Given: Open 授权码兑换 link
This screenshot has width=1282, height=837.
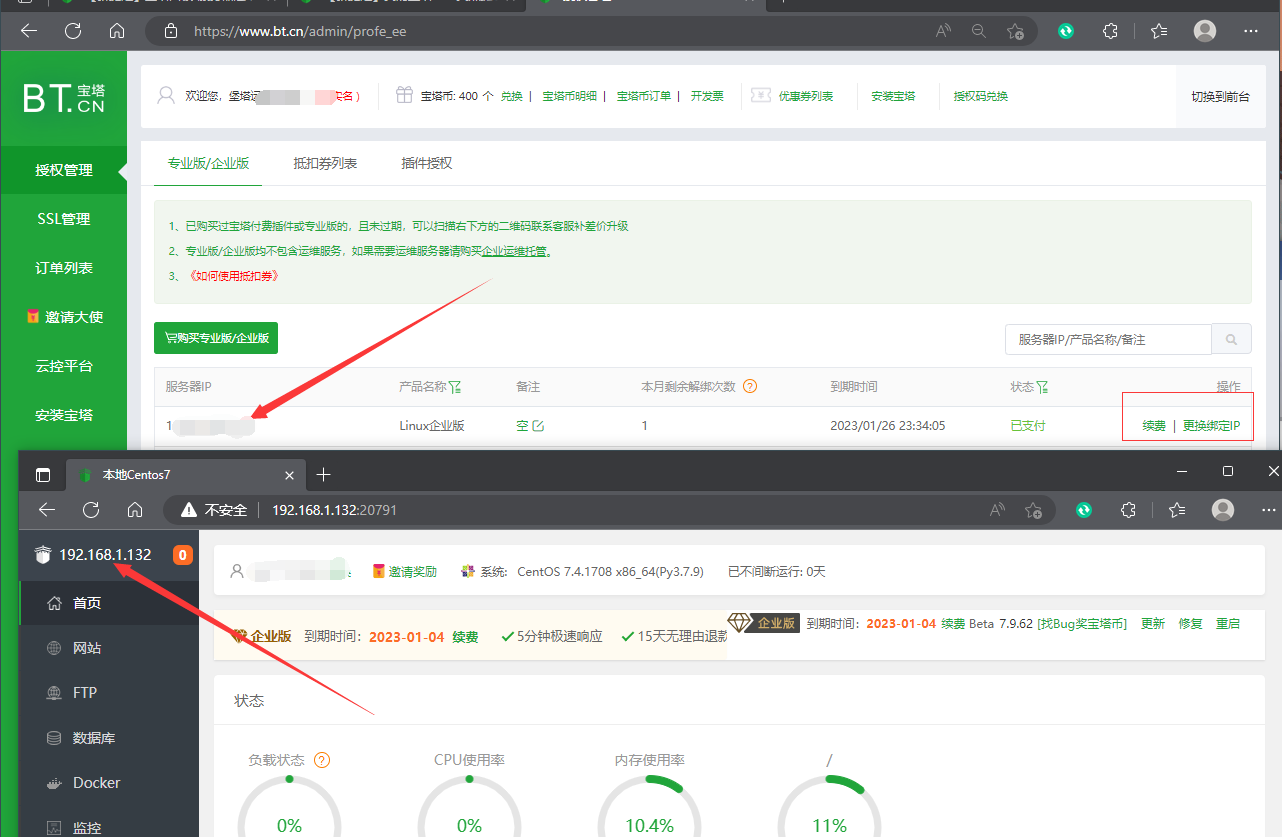Looking at the screenshot, I should pyautogui.click(x=981, y=96).
